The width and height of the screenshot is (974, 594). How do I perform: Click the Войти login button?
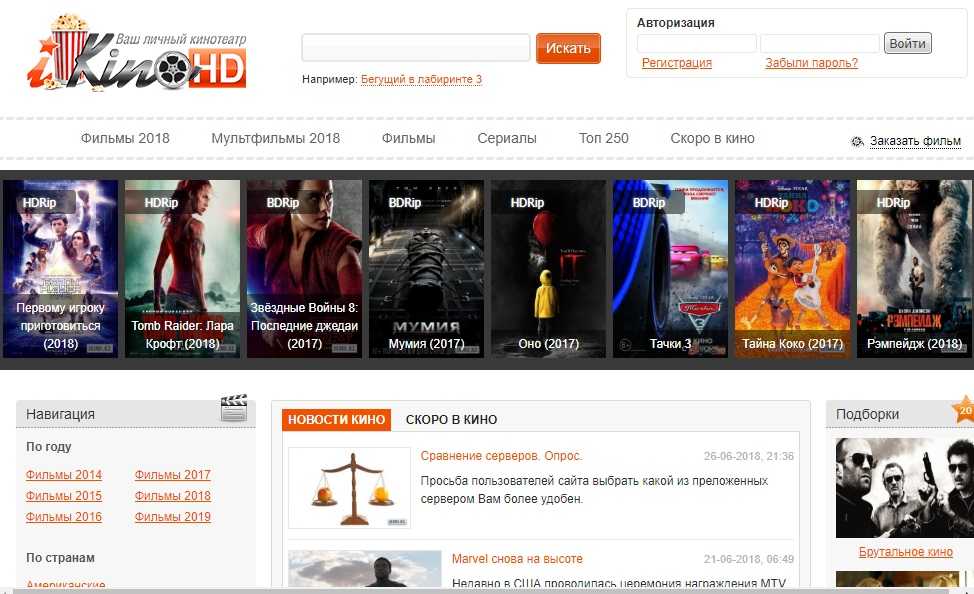click(908, 43)
